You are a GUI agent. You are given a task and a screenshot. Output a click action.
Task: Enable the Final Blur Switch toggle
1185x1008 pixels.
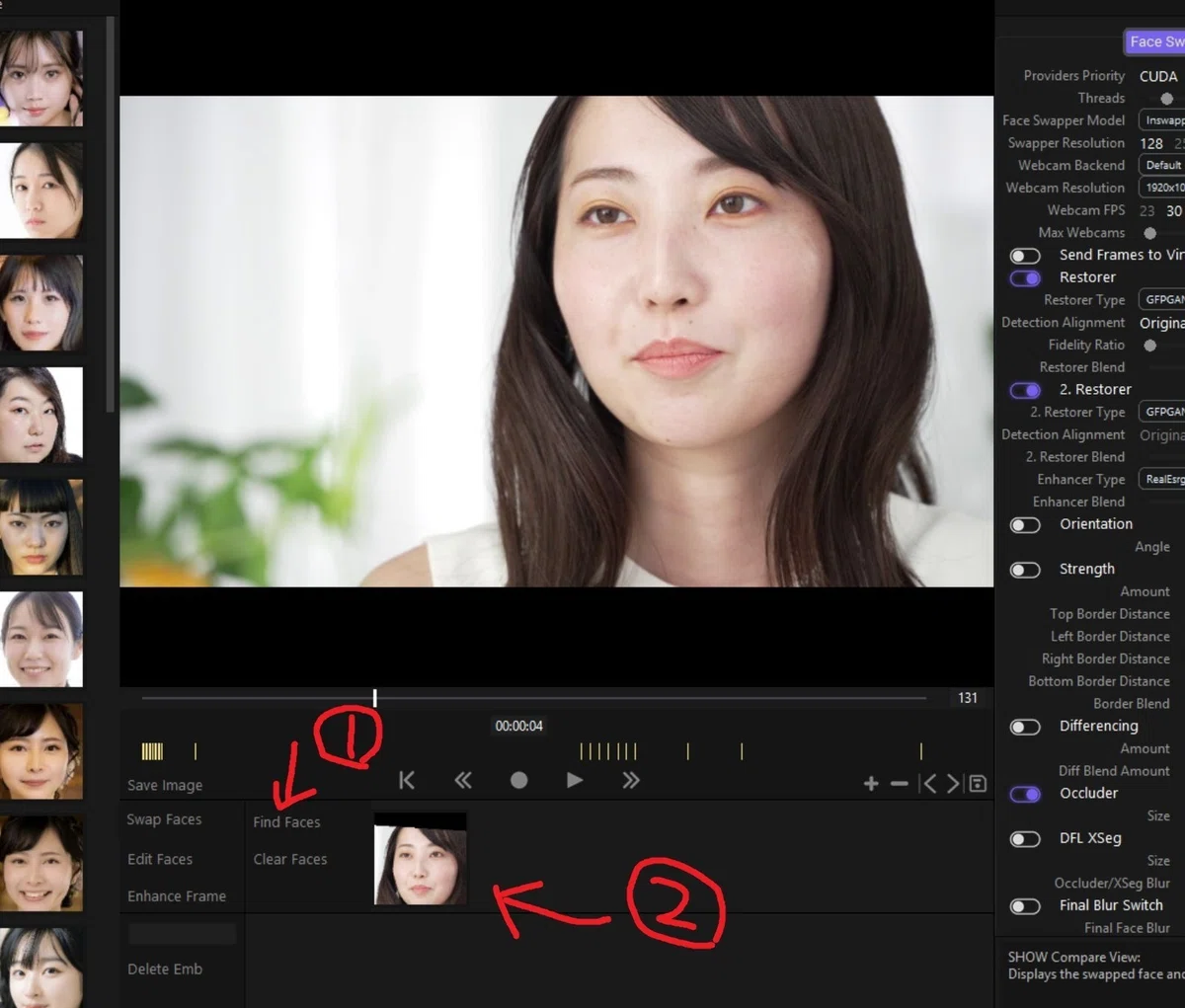pyautogui.click(x=1025, y=906)
